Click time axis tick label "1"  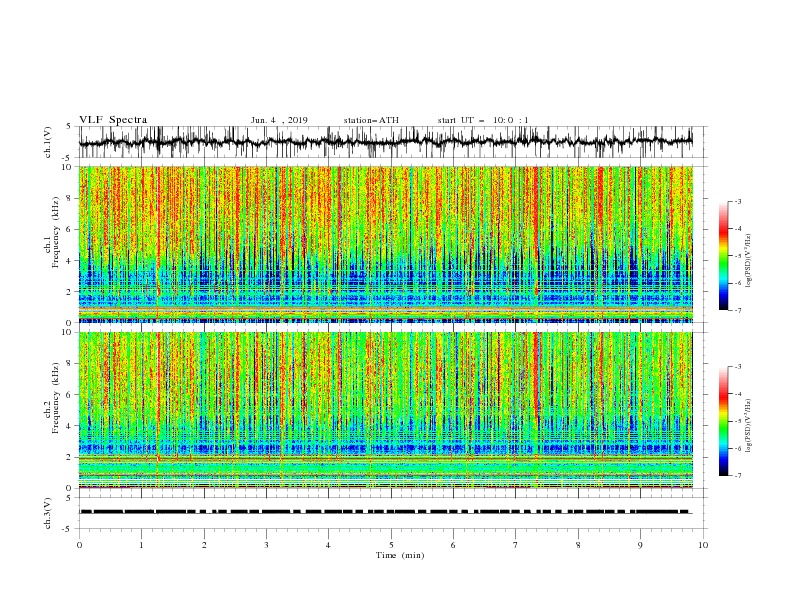(141, 545)
